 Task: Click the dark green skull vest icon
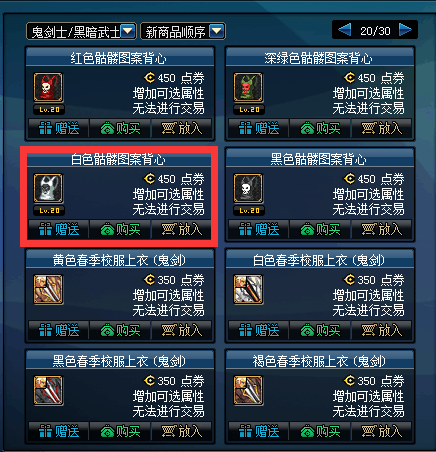(248, 87)
